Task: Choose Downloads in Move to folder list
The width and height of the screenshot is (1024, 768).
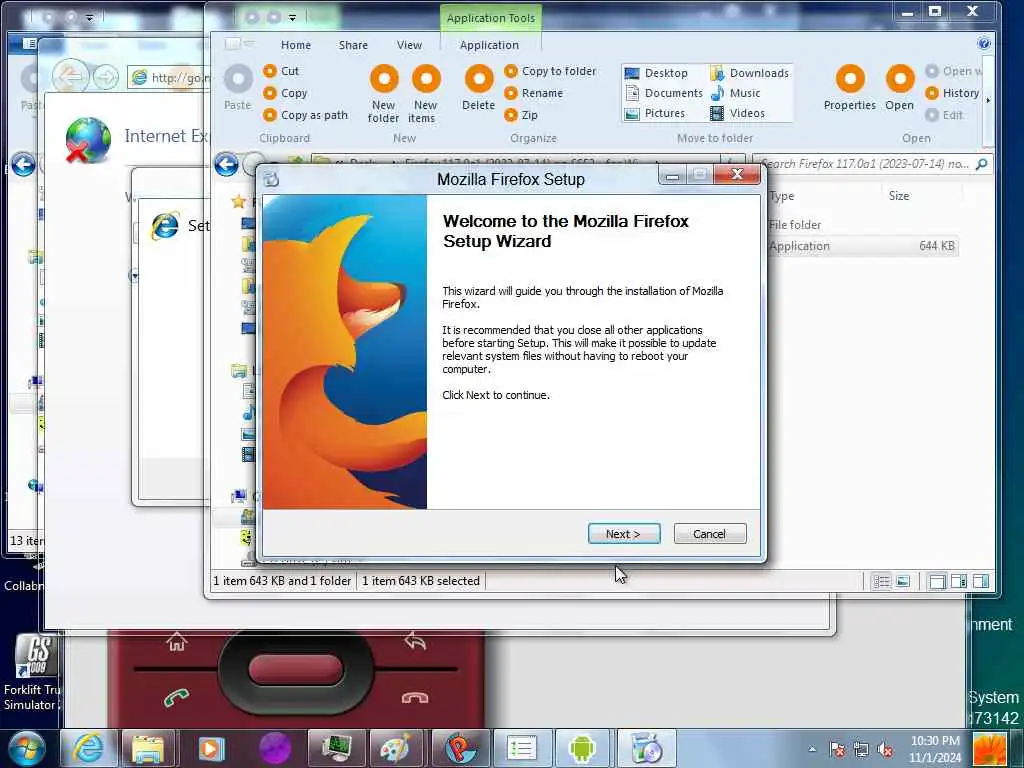Action: (749, 73)
